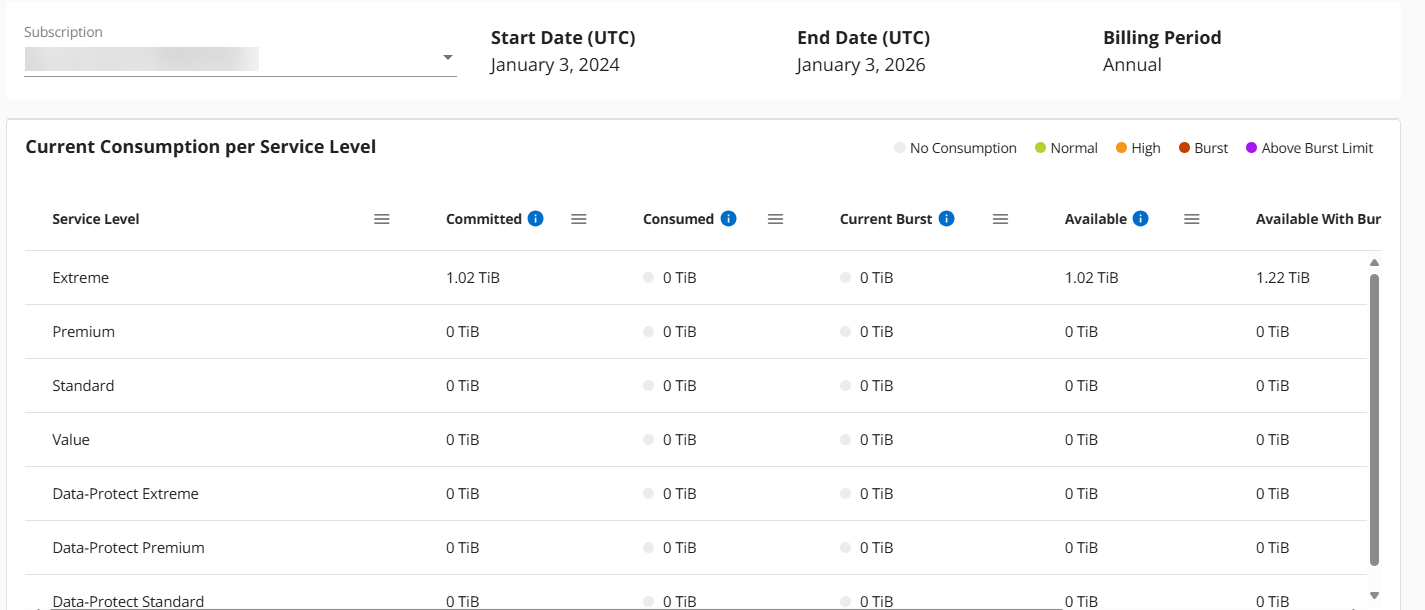
Task: Open the Committed column menu icon
Action: coord(578,219)
